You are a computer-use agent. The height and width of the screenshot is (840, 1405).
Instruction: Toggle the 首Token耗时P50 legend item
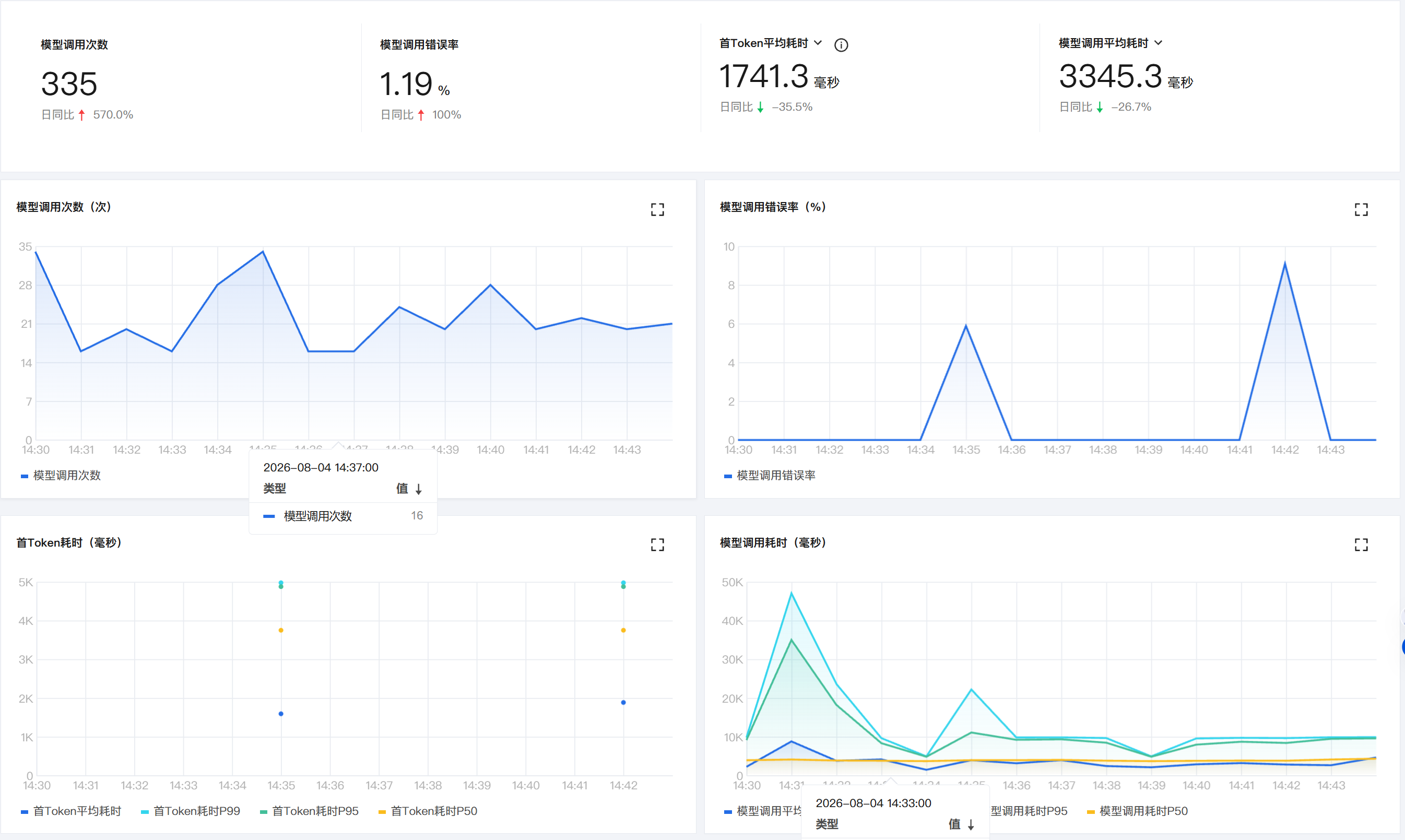(428, 811)
